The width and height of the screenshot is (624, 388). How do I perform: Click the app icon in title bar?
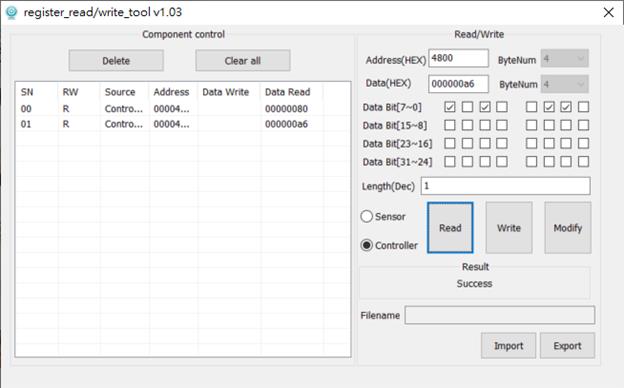pos(12,13)
